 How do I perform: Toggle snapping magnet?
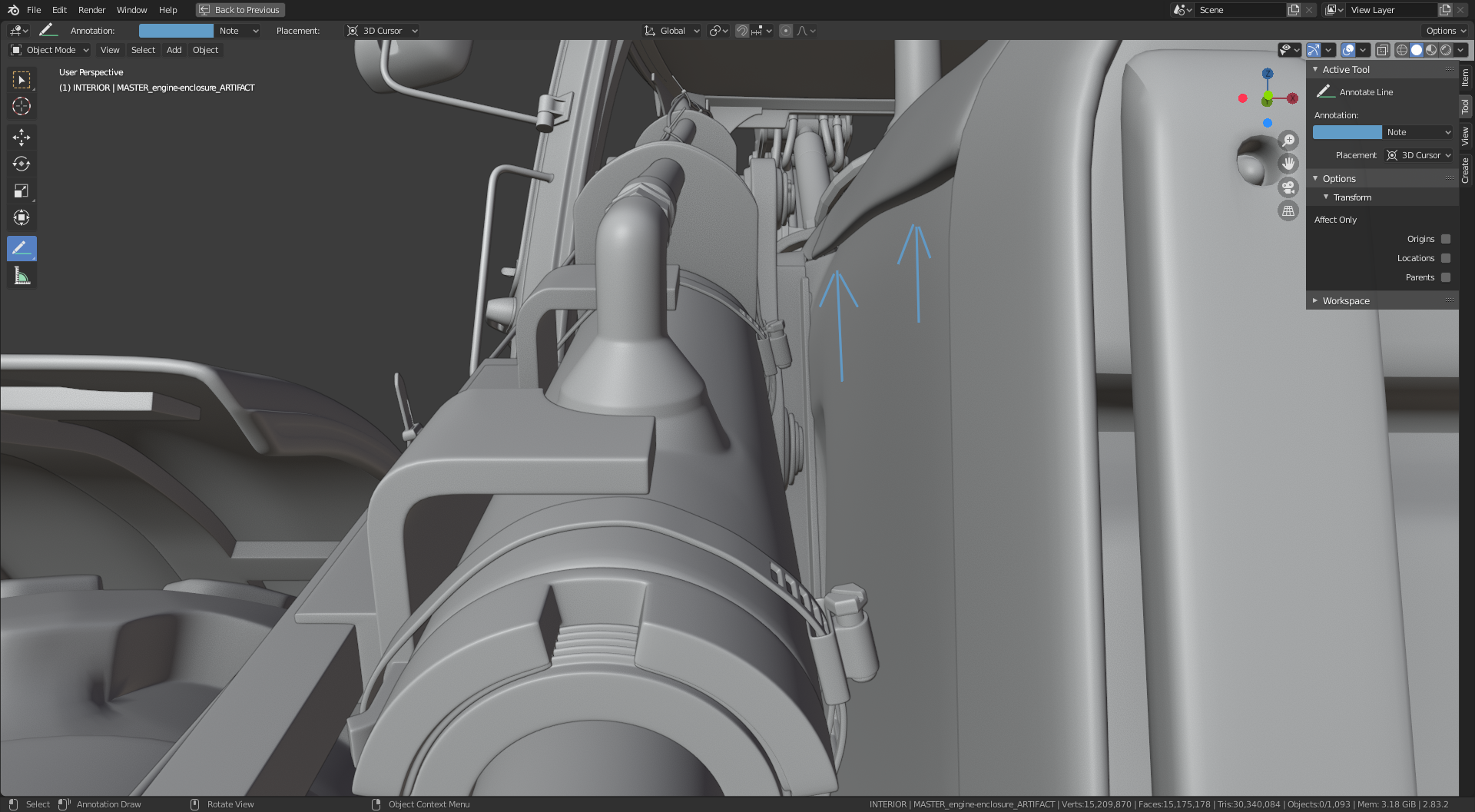(742, 31)
